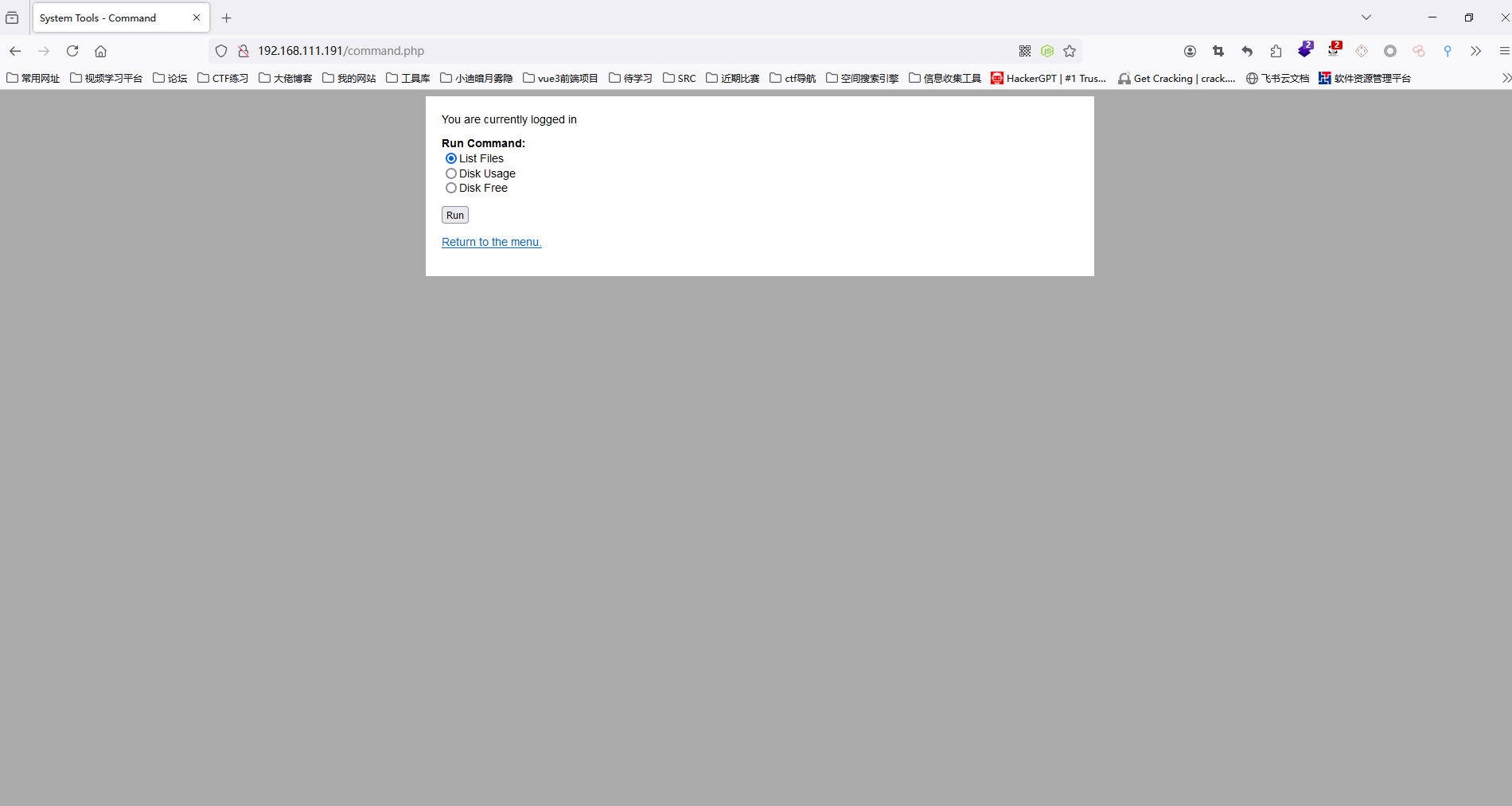Select the List Files radio option
This screenshot has width=1512, height=806.
[x=451, y=158]
